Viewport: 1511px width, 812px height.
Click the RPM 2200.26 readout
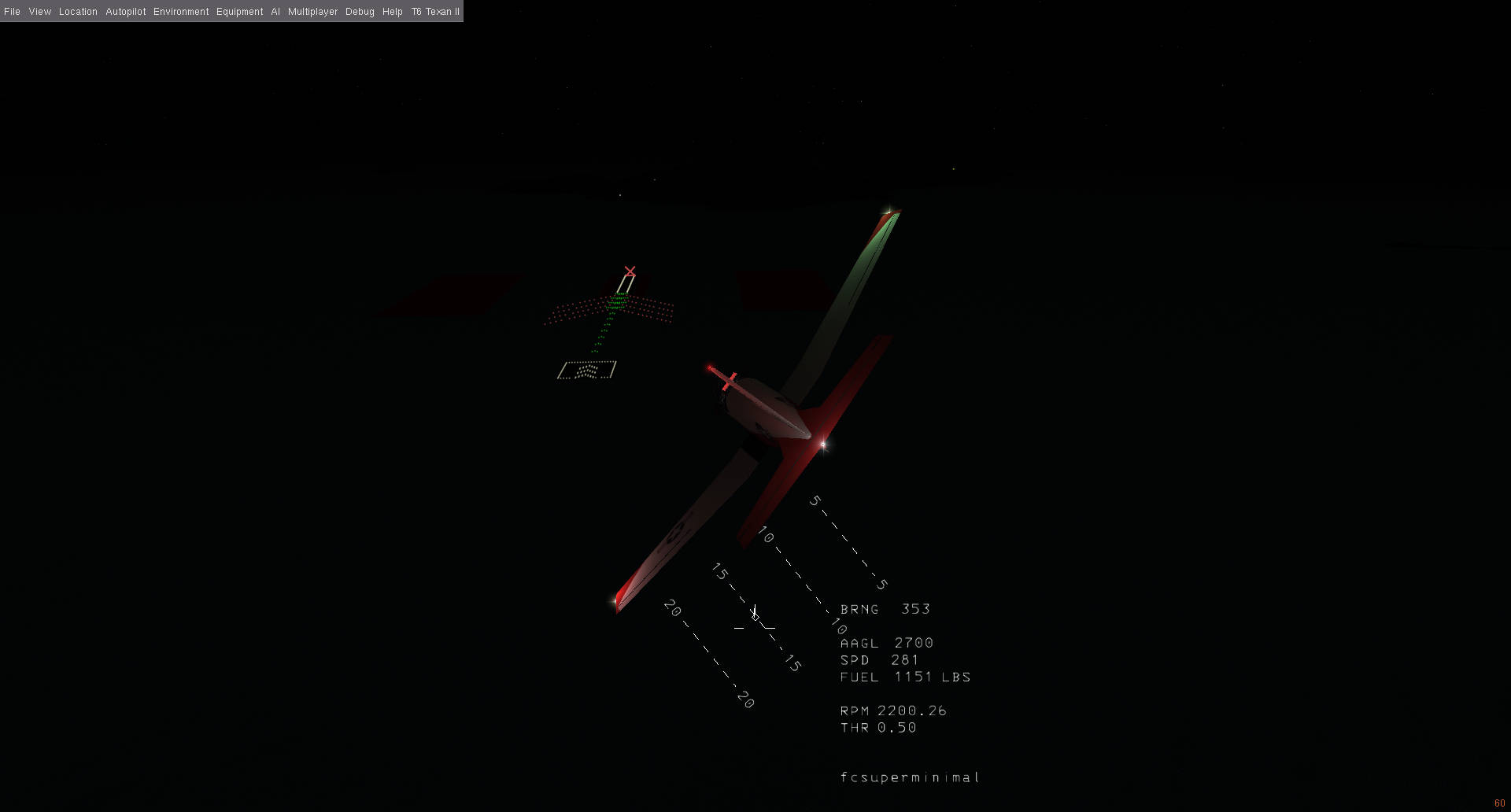[x=893, y=710]
